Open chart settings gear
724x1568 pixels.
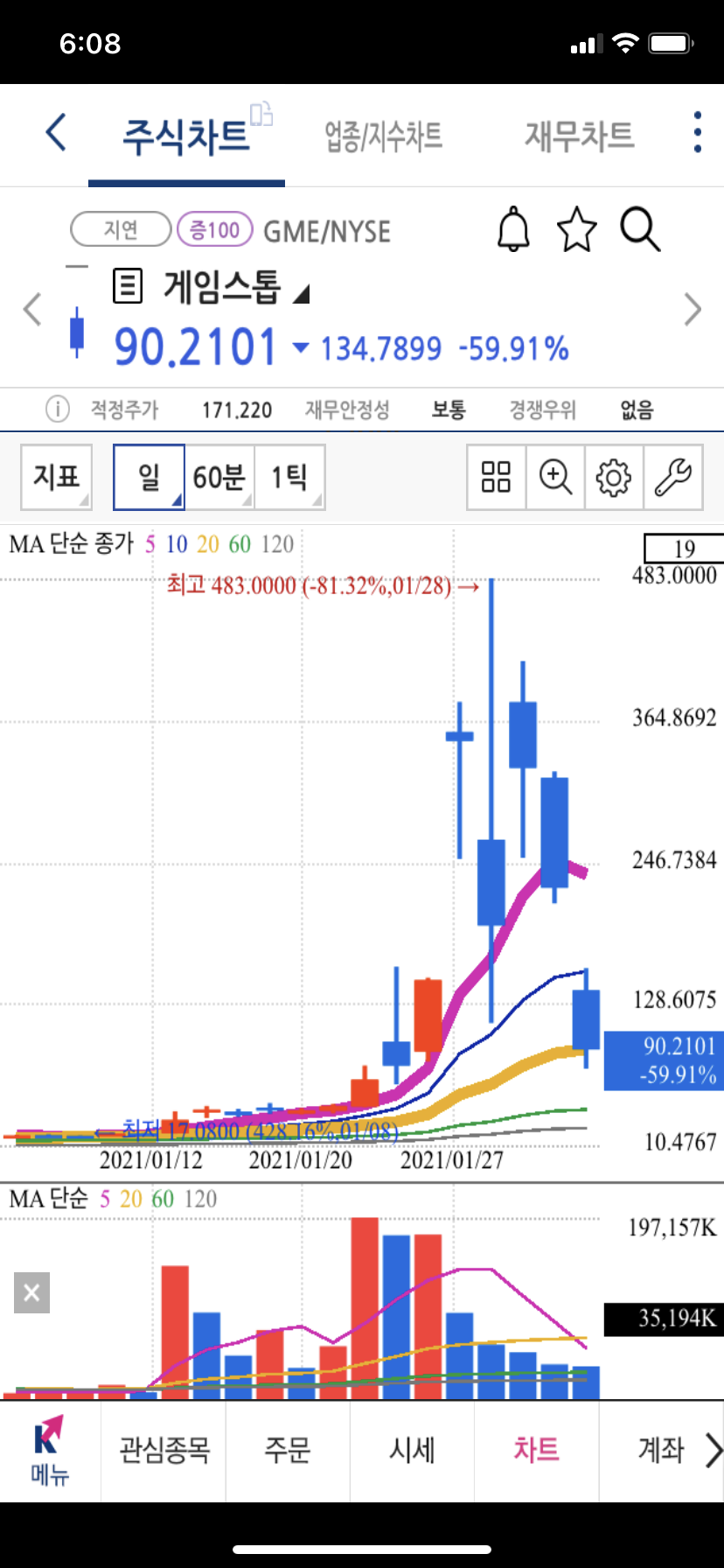pos(614,477)
